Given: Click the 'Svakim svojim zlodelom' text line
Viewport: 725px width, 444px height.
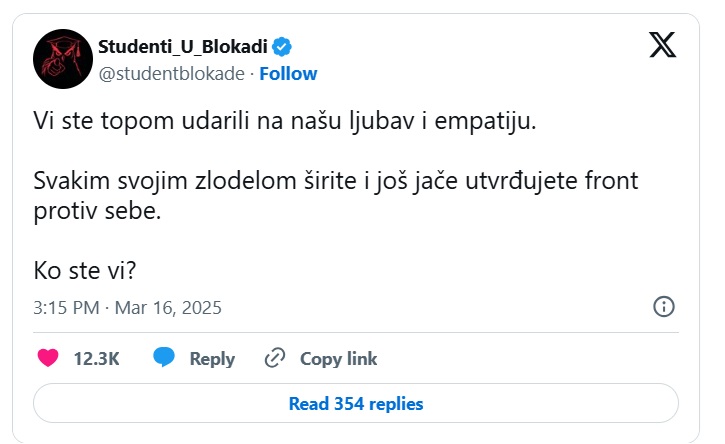Looking at the screenshot, I should click(x=336, y=181).
